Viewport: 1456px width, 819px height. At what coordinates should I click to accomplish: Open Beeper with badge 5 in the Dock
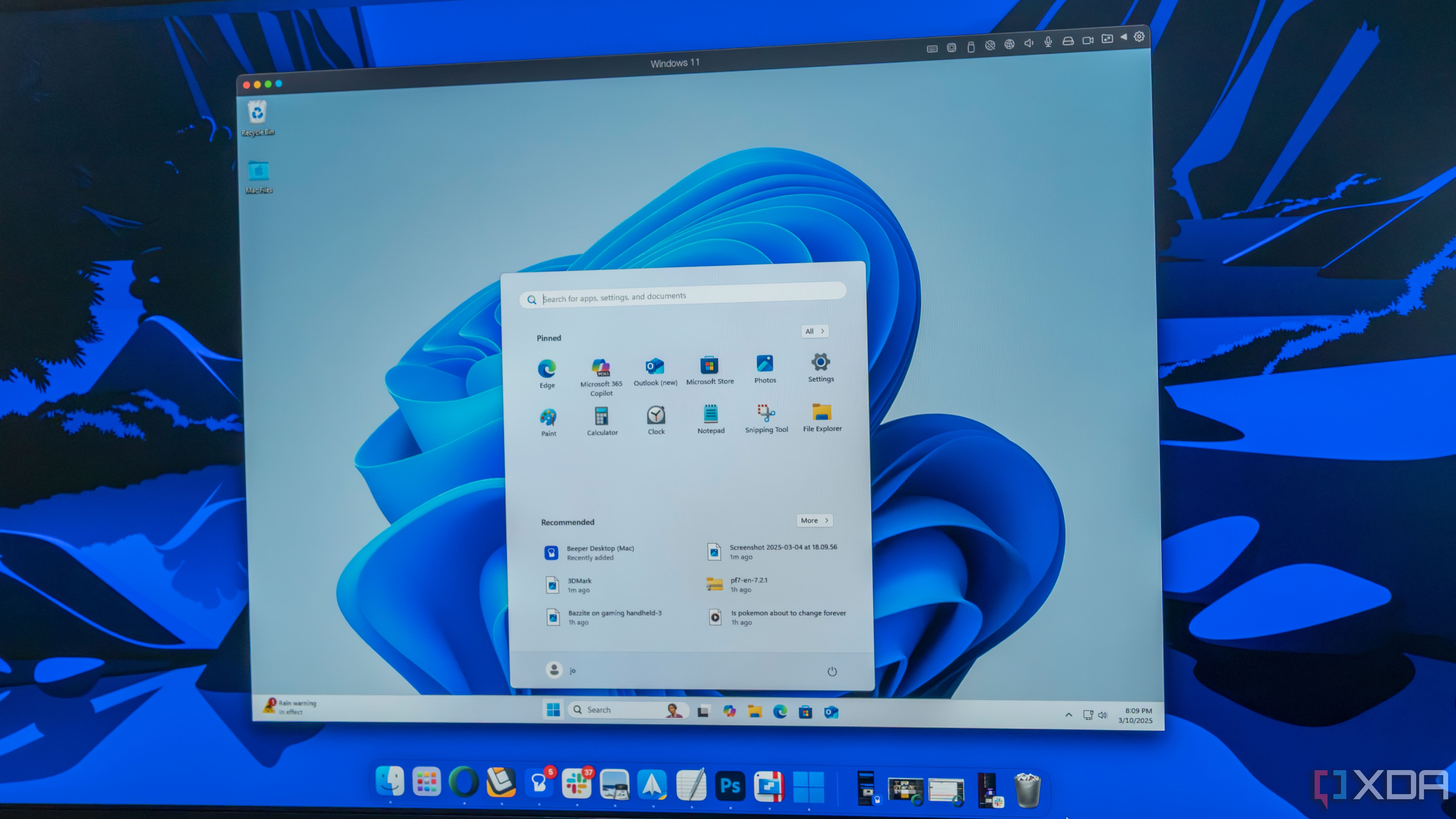(x=539, y=783)
